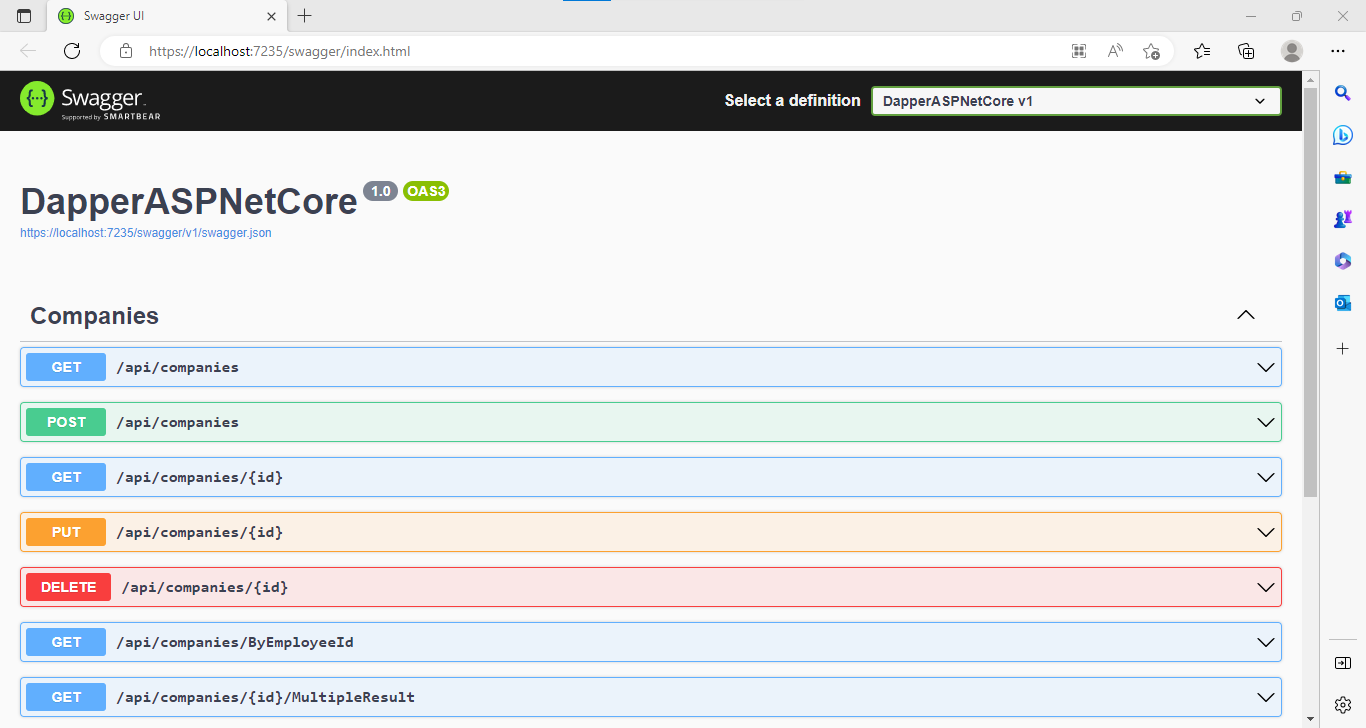This screenshot has height=728, width=1366.
Task: Click the /api/companies/ByEmployeeId path text
Action: point(235,642)
